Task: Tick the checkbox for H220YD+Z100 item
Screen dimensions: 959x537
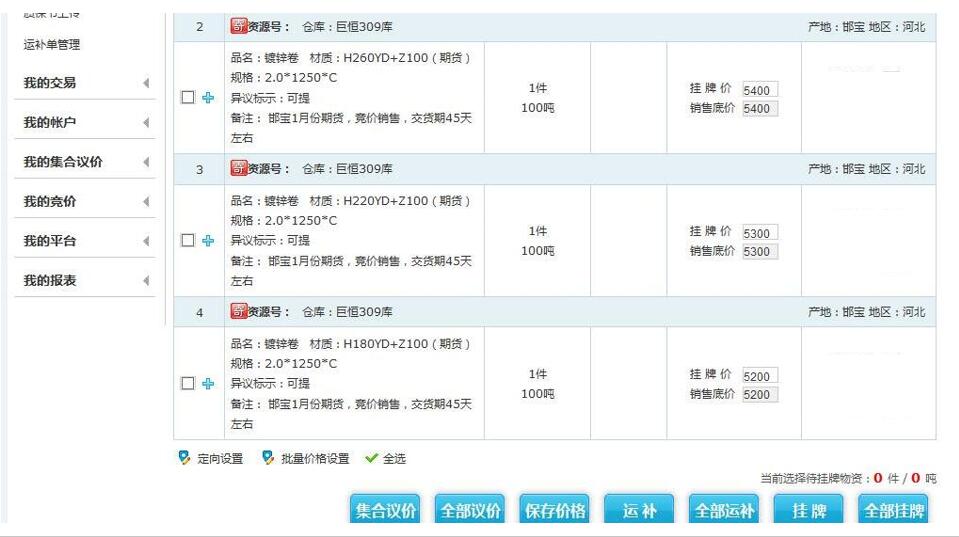Action: 187,241
